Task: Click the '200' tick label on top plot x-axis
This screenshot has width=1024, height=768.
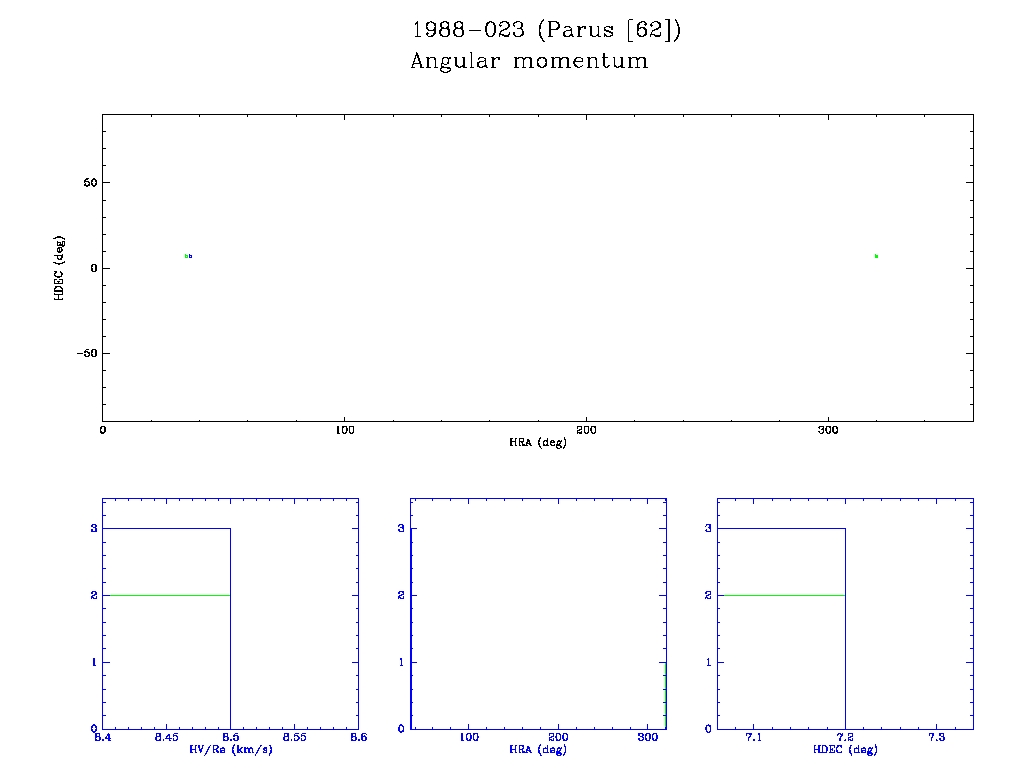Action: 586,430
